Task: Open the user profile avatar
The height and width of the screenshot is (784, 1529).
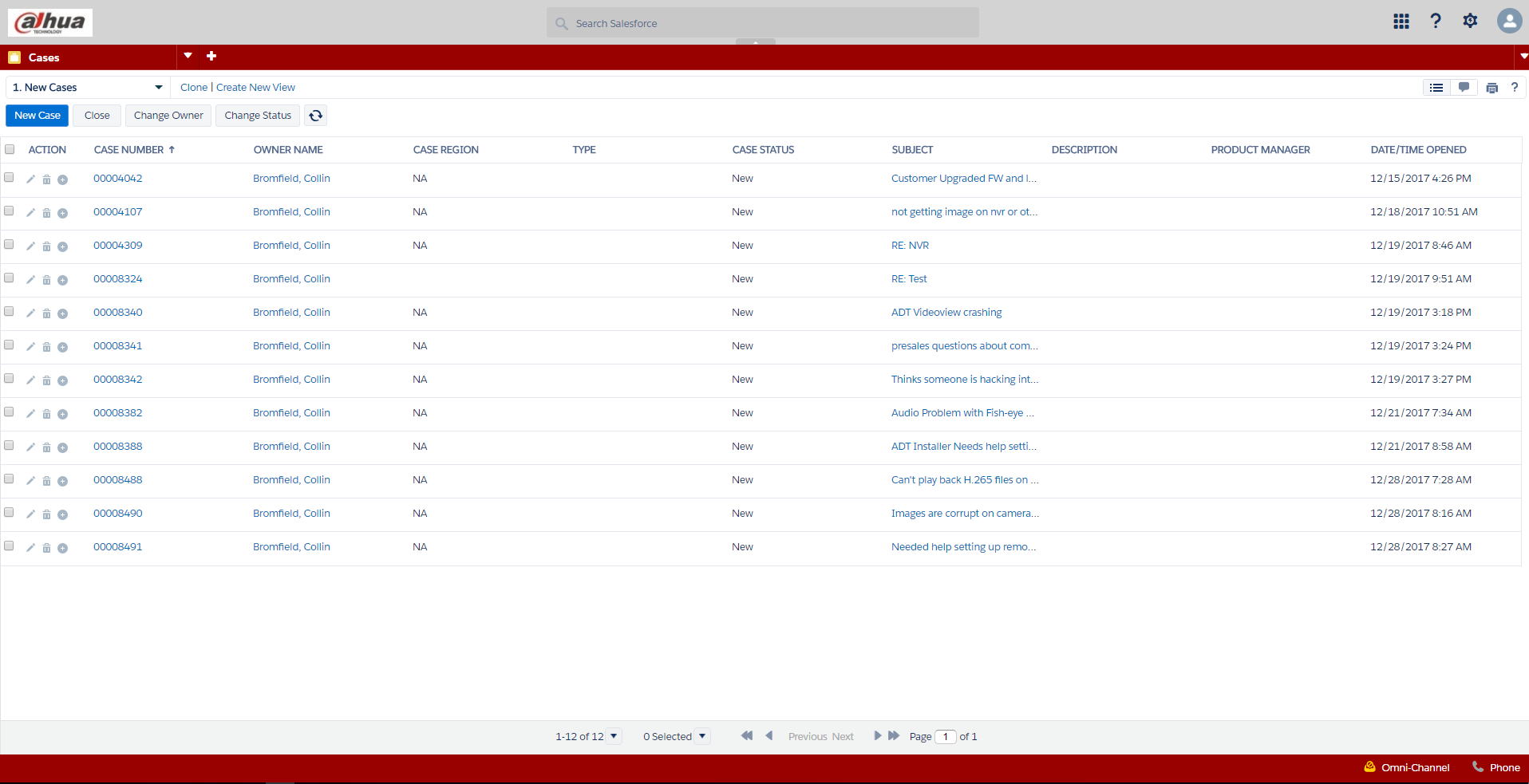Action: pos(1509,21)
